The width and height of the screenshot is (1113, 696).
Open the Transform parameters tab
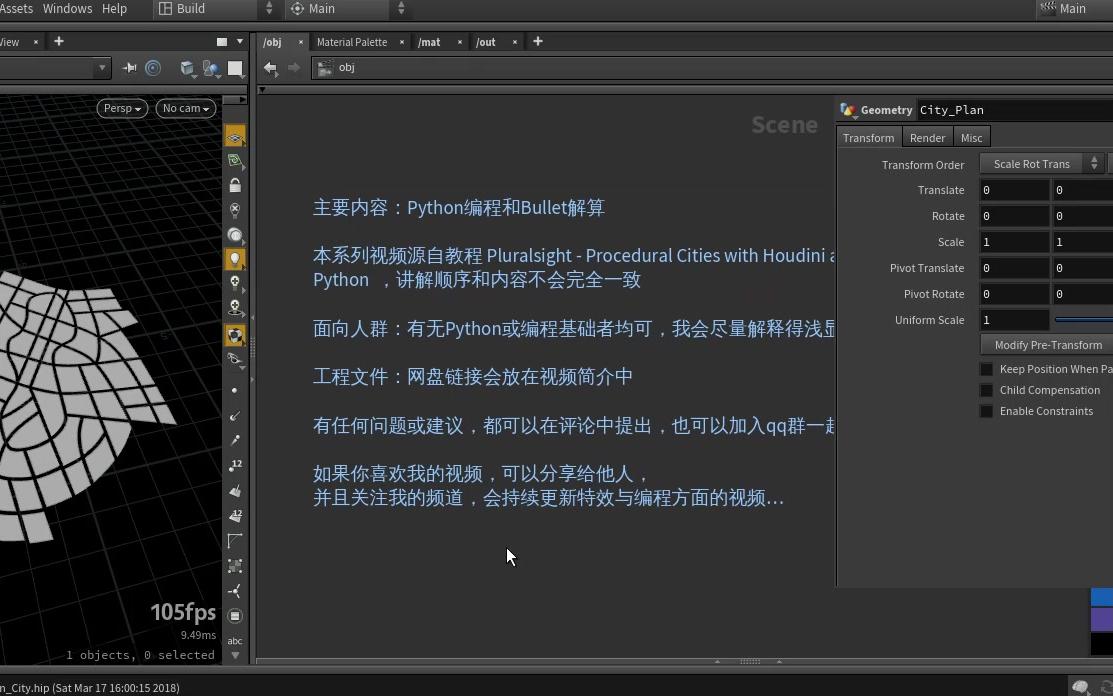tap(869, 138)
